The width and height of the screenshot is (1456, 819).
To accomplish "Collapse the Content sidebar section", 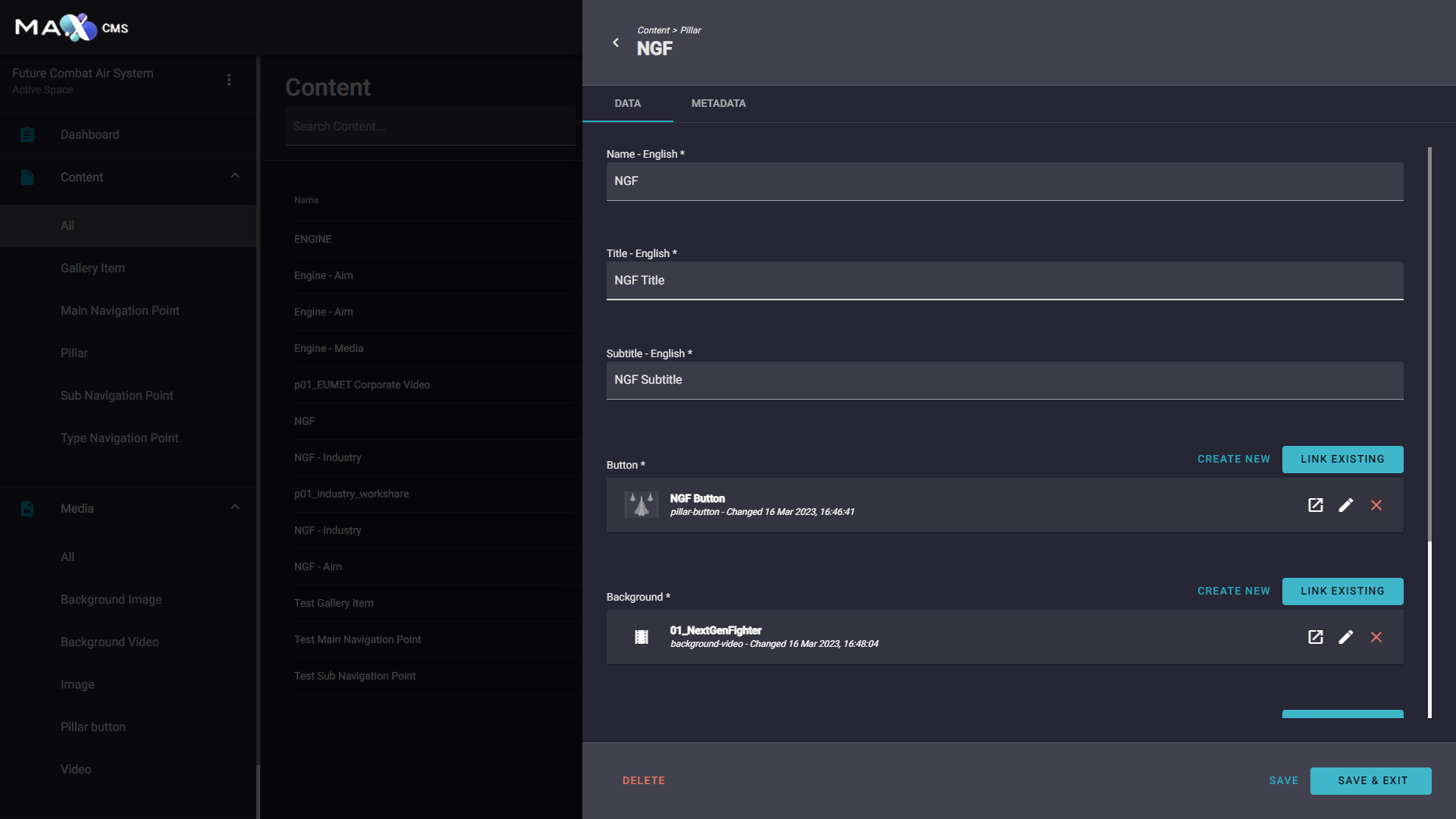I will (235, 176).
